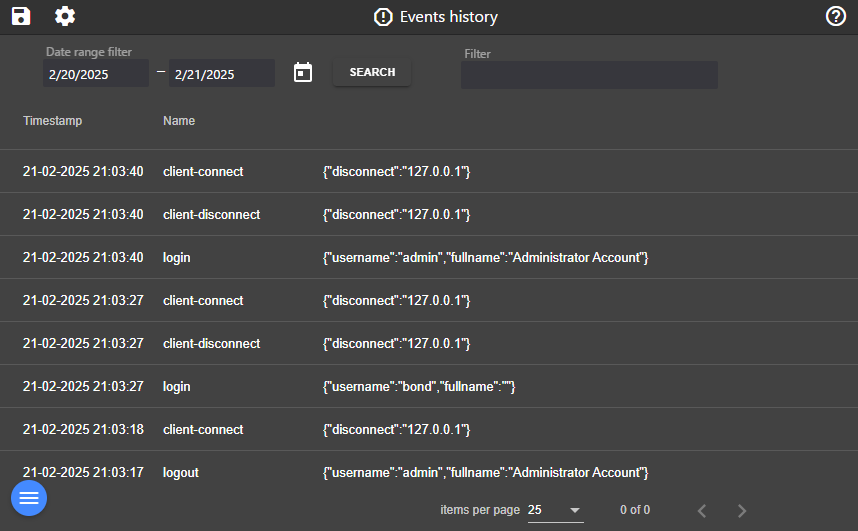
Task: Select the first client-connect event row
Action: click(429, 172)
